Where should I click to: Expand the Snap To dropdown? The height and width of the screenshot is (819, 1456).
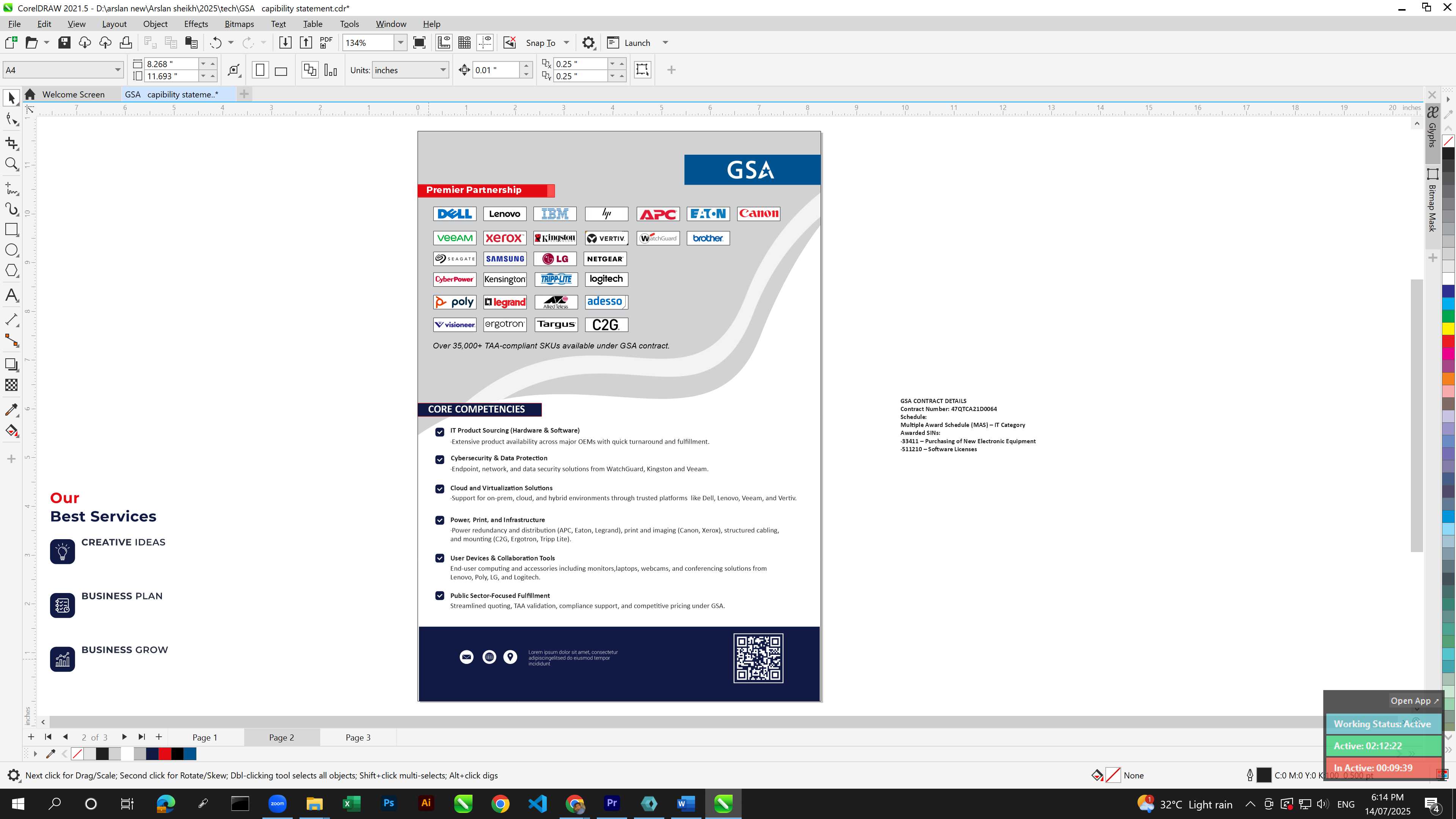tap(566, 42)
